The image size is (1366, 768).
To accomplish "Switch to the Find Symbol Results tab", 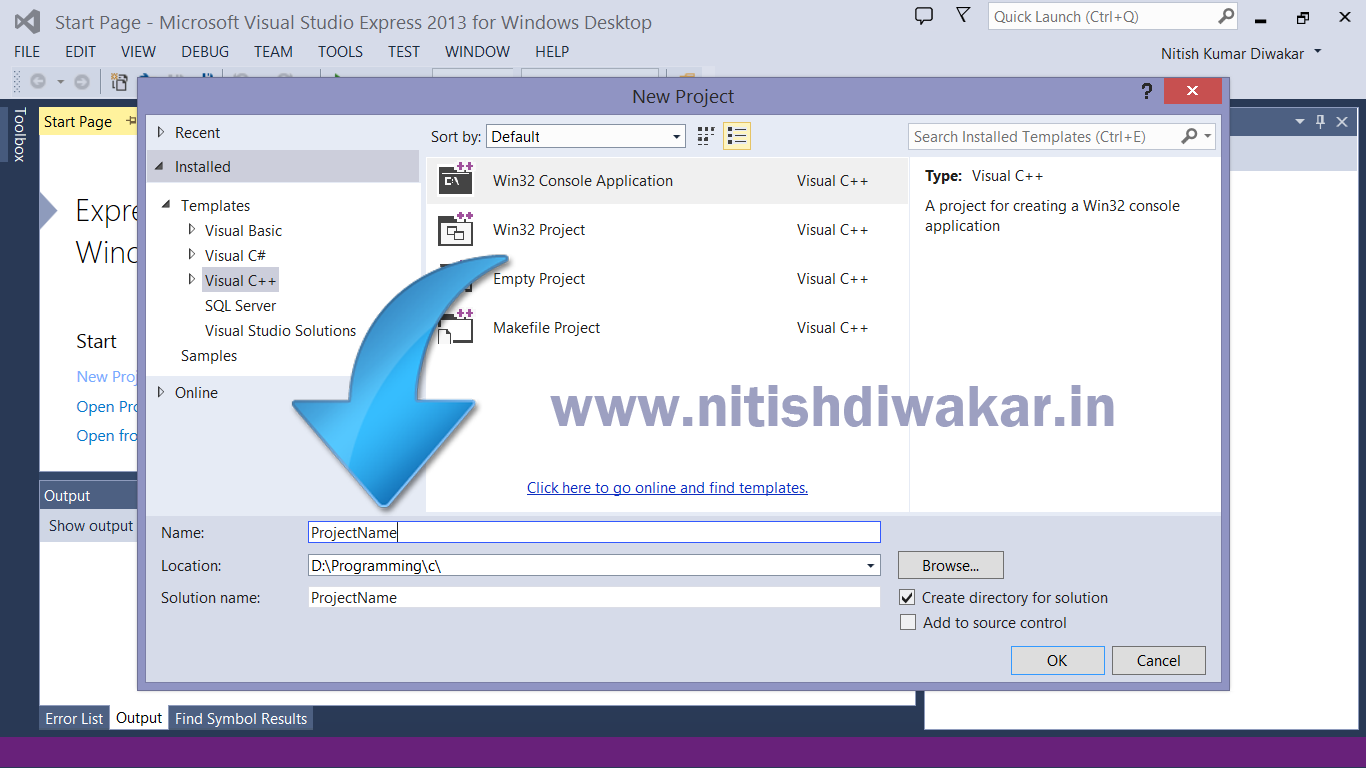I will tap(241, 718).
